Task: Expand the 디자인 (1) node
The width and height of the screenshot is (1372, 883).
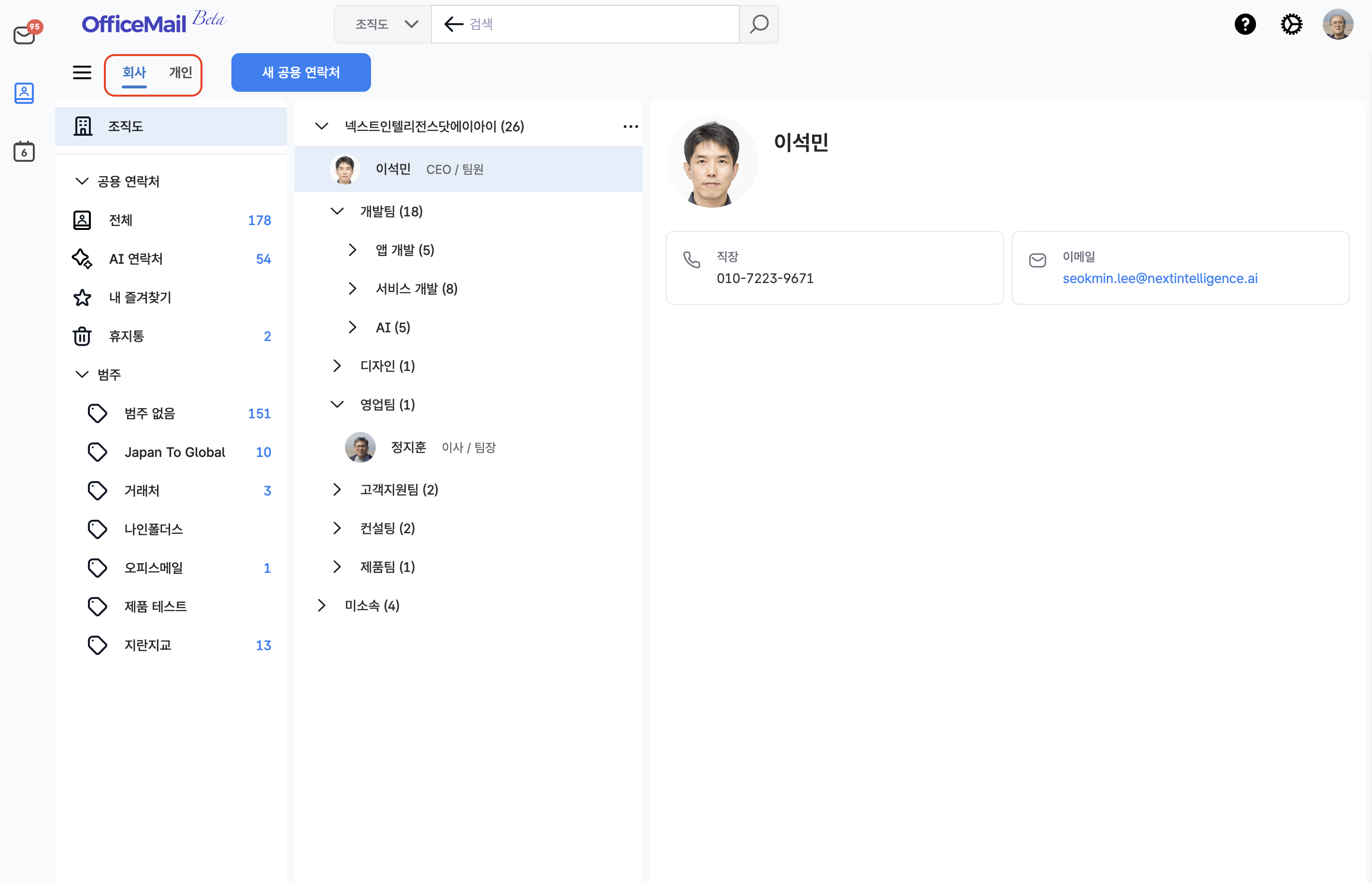Action: pos(337,366)
